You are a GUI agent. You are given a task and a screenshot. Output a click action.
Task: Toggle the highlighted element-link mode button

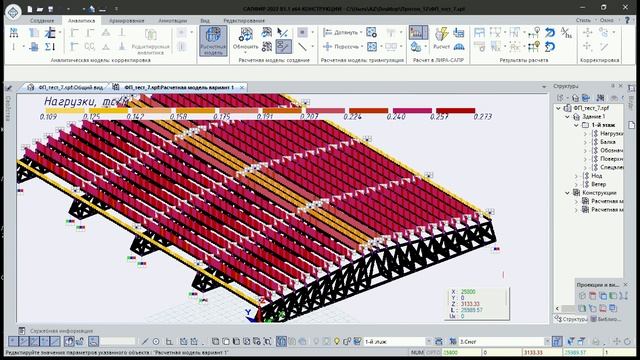(284, 47)
